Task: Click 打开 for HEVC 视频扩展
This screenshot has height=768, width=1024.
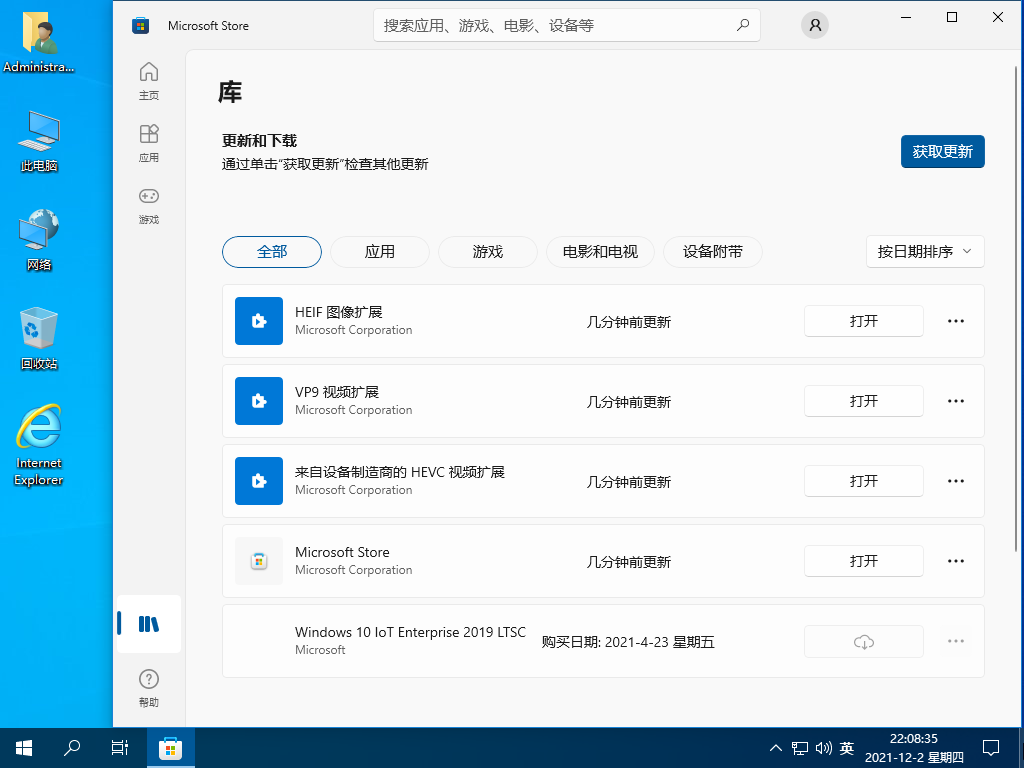Action: tap(864, 481)
